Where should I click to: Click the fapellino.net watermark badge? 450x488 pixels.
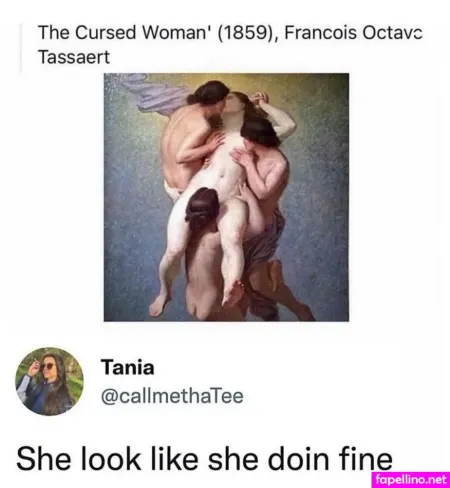click(411, 479)
